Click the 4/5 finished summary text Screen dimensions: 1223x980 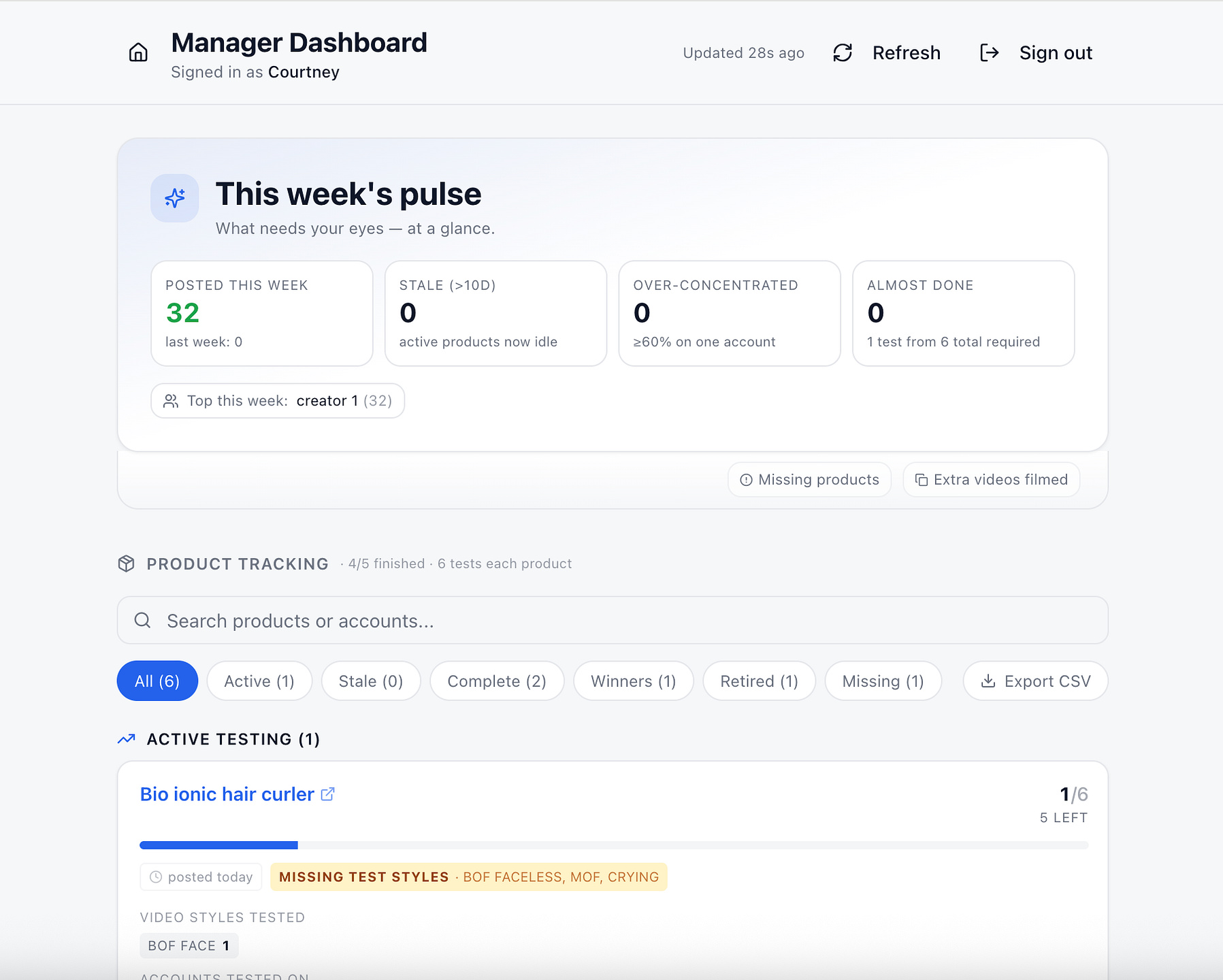click(387, 563)
